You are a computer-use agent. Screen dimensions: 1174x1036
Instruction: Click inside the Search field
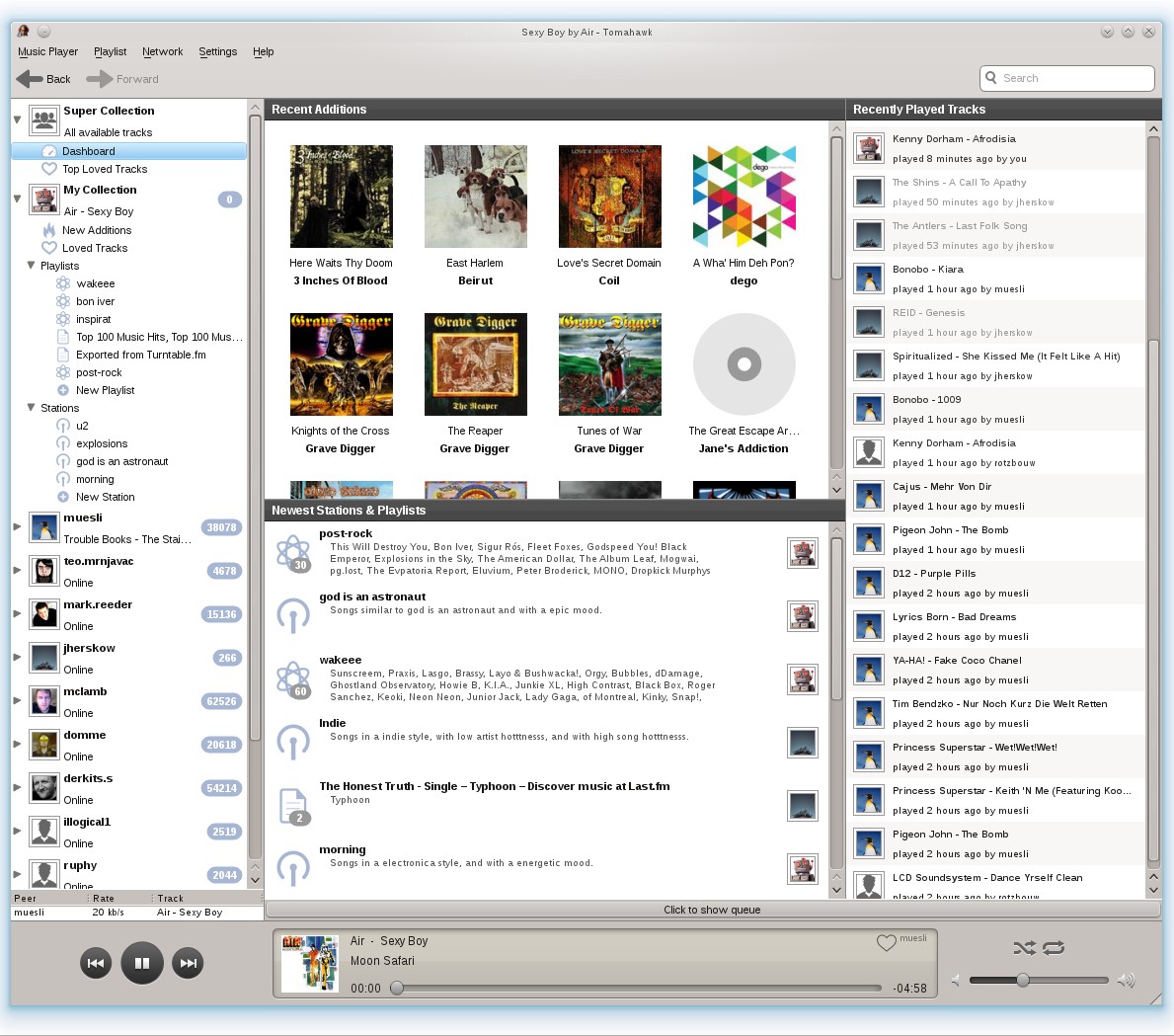pos(1066,77)
